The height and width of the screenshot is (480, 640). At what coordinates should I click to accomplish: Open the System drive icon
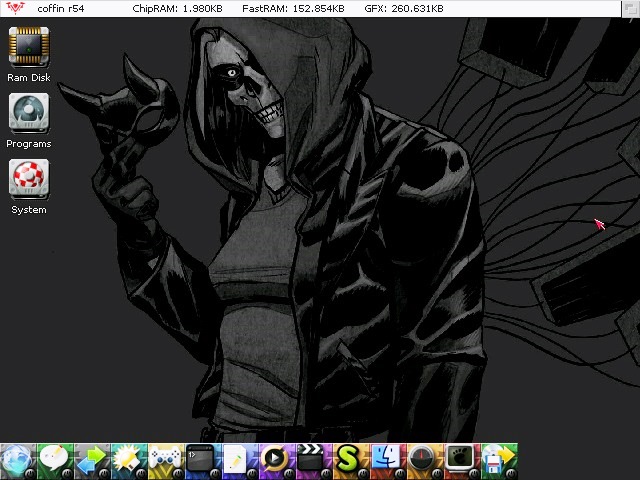29,179
